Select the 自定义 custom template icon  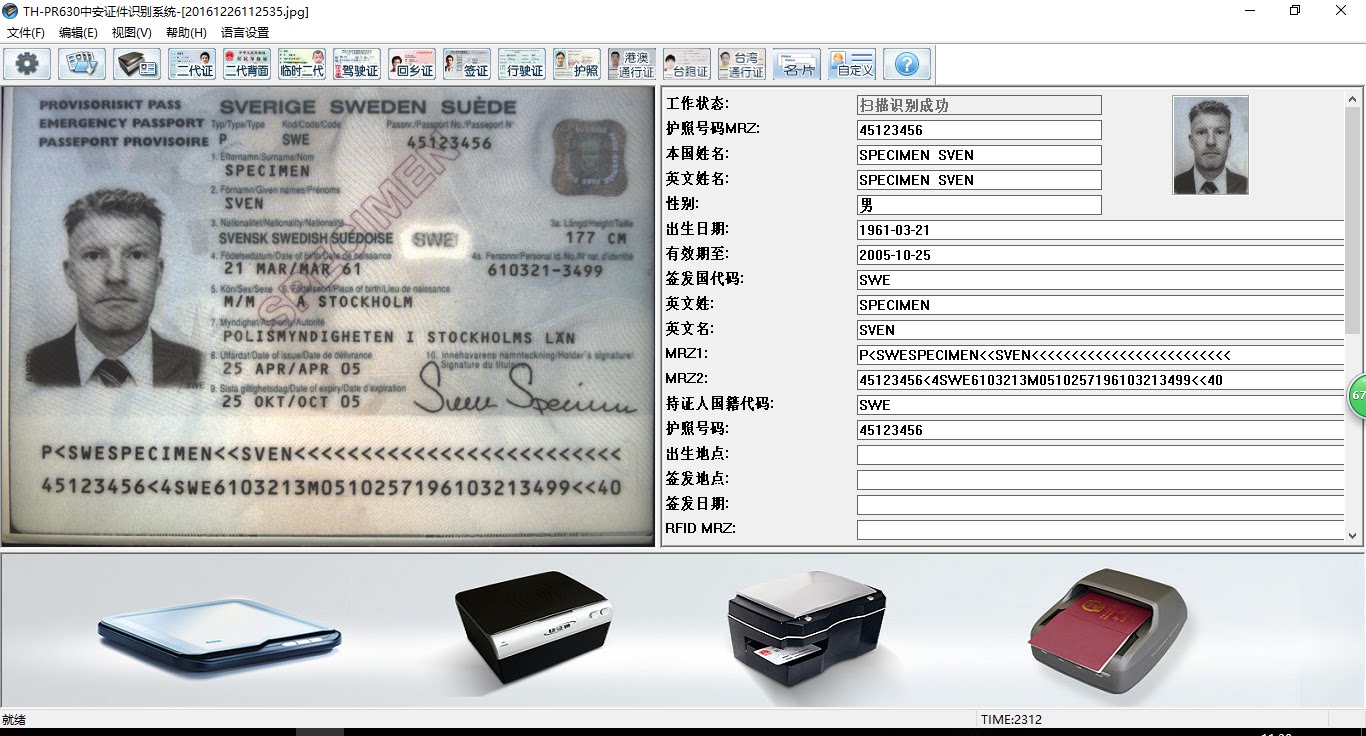pyautogui.click(x=852, y=65)
